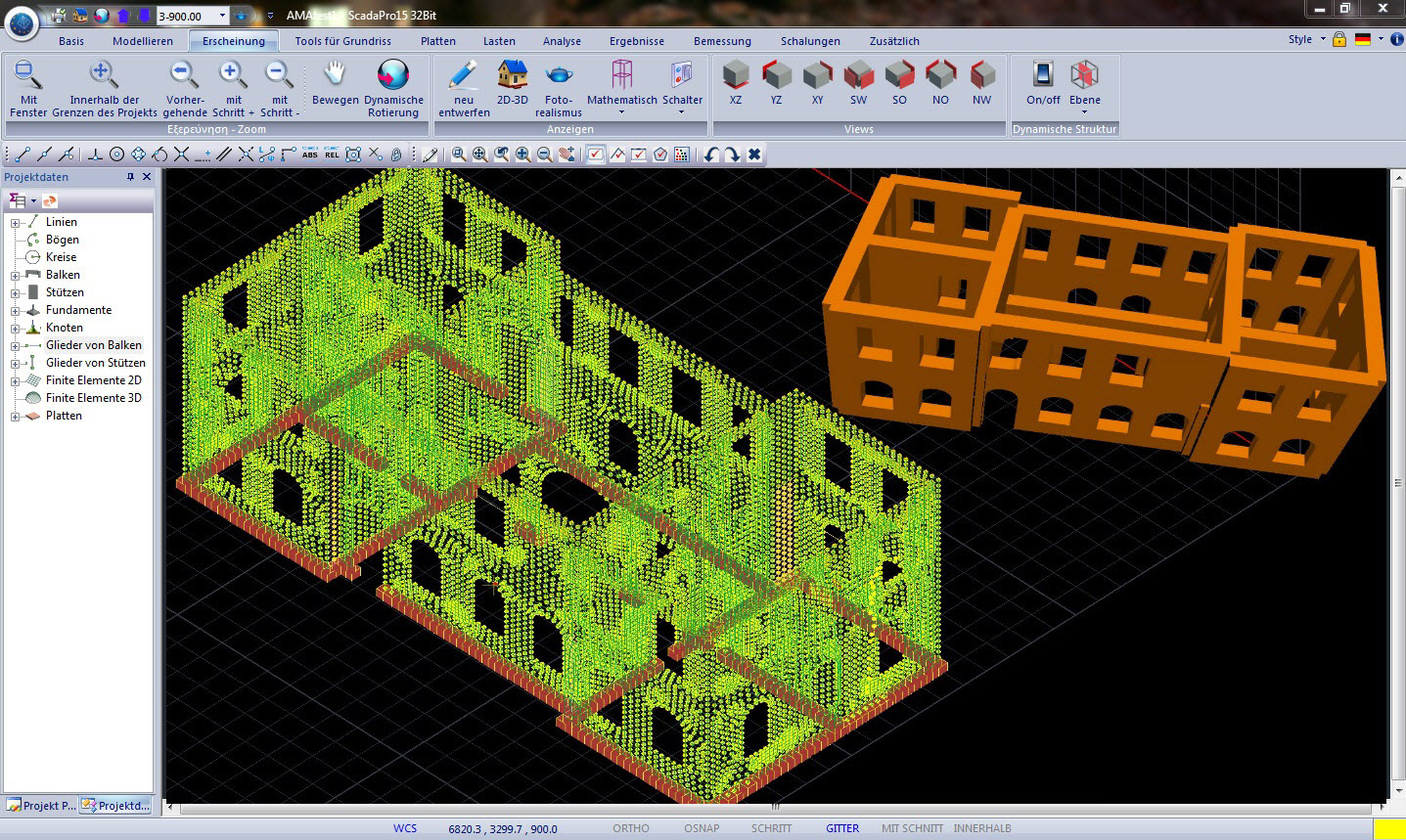Choose the XZ view cube
The height and width of the screenshot is (840, 1406).
[x=736, y=76]
